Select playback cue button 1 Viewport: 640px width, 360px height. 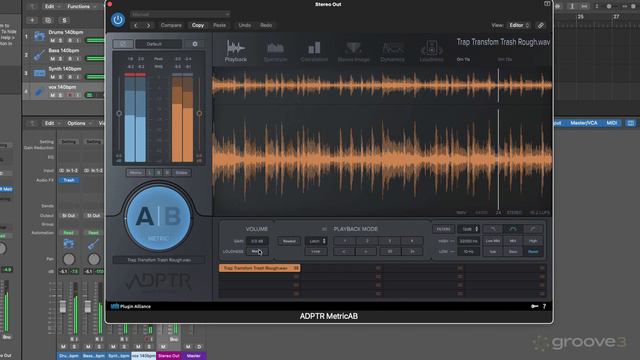click(x=344, y=241)
